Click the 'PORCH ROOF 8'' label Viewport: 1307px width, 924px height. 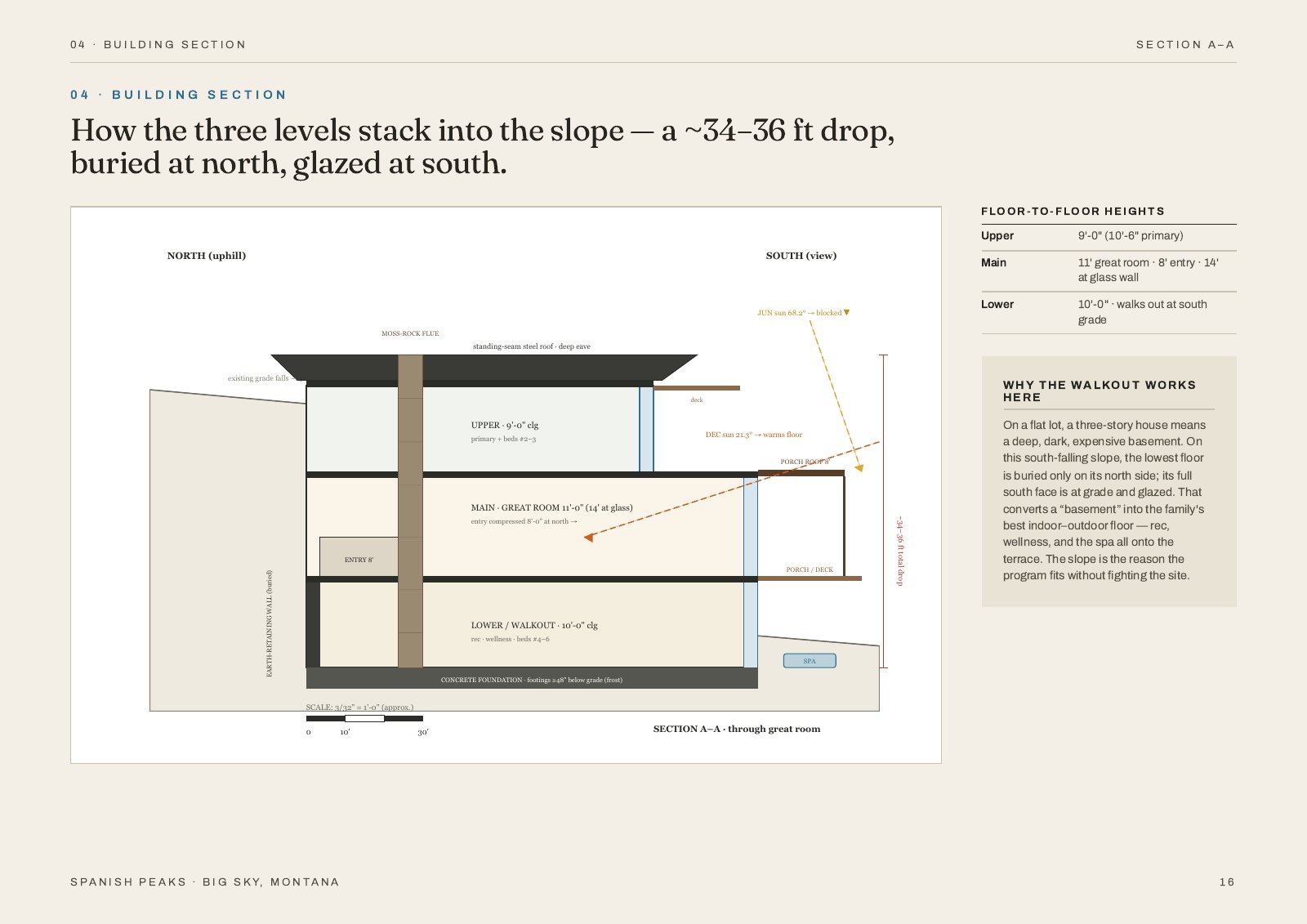(x=805, y=462)
